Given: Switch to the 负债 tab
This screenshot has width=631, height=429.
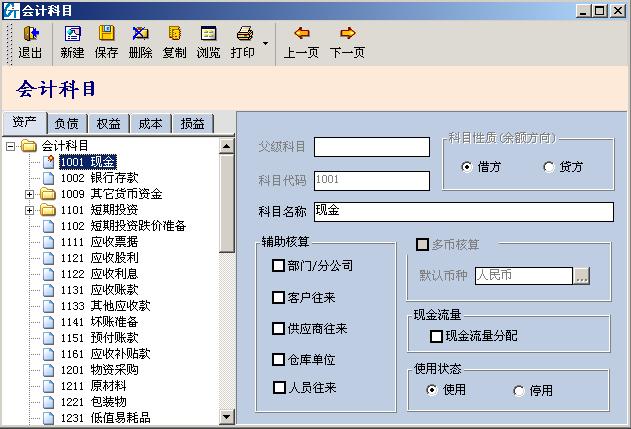Looking at the screenshot, I should [x=67, y=124].
